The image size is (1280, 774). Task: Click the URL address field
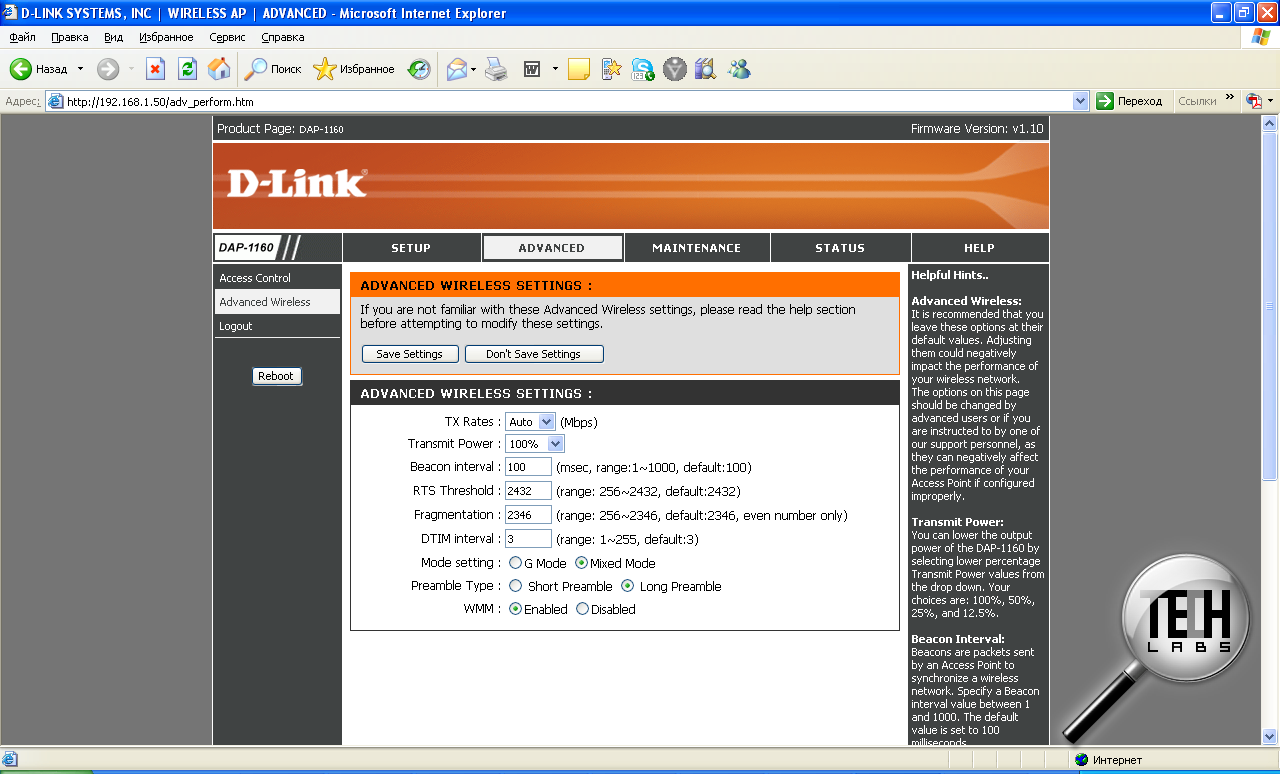(567, 101)
